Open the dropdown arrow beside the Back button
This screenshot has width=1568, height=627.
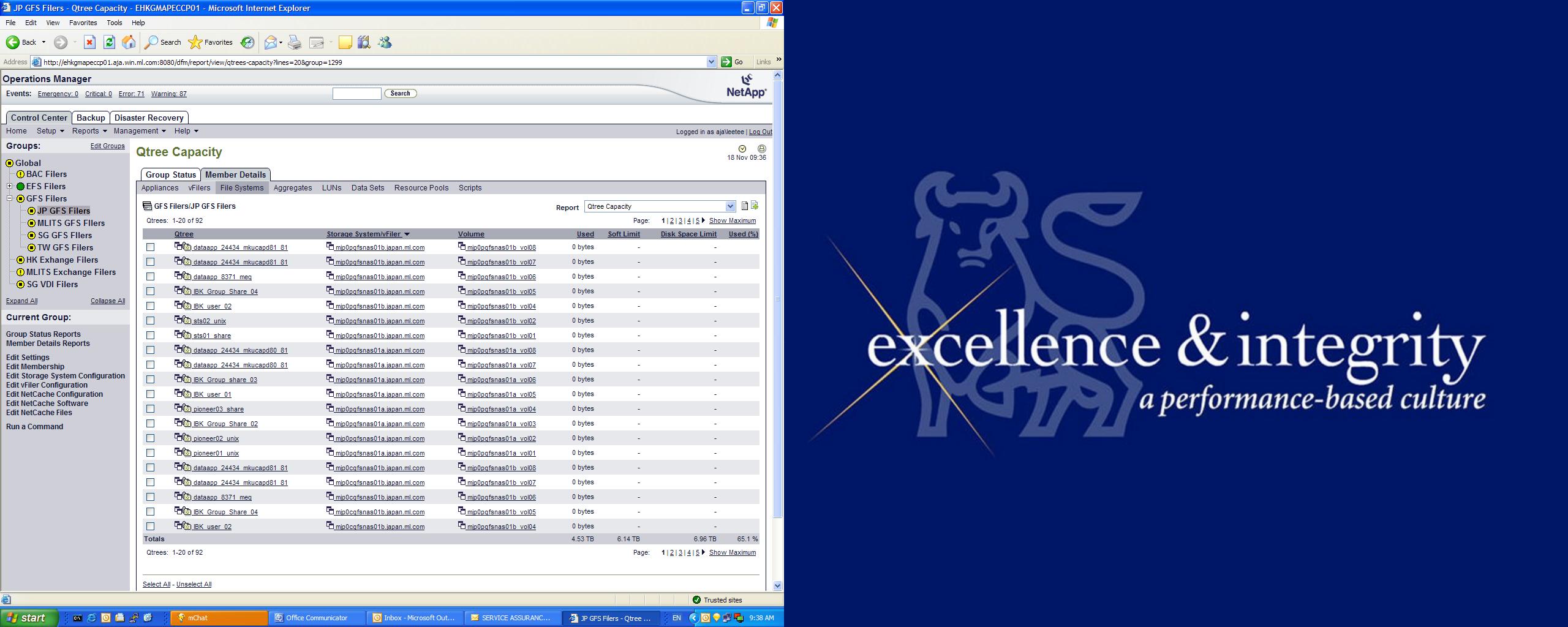[43, 42]
